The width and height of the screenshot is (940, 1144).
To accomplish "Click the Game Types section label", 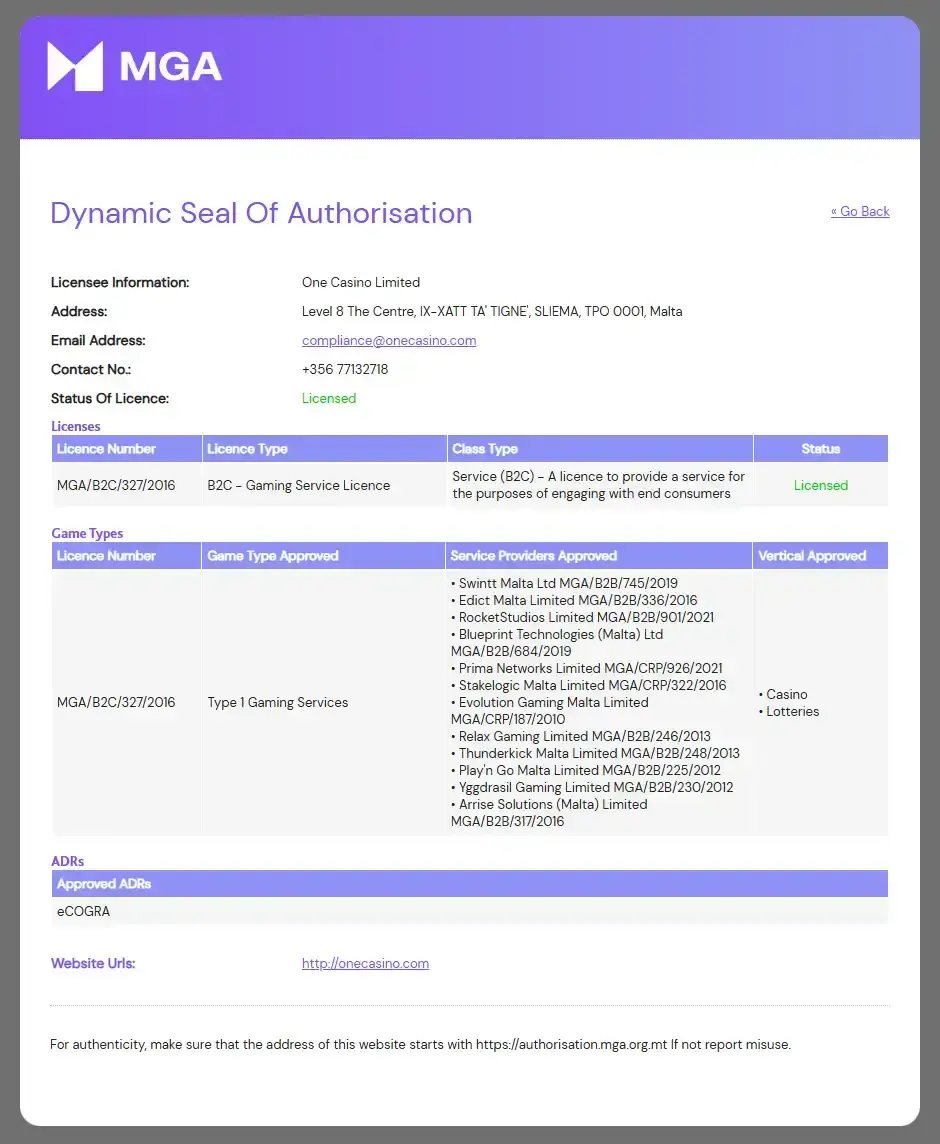I will 87,533.
